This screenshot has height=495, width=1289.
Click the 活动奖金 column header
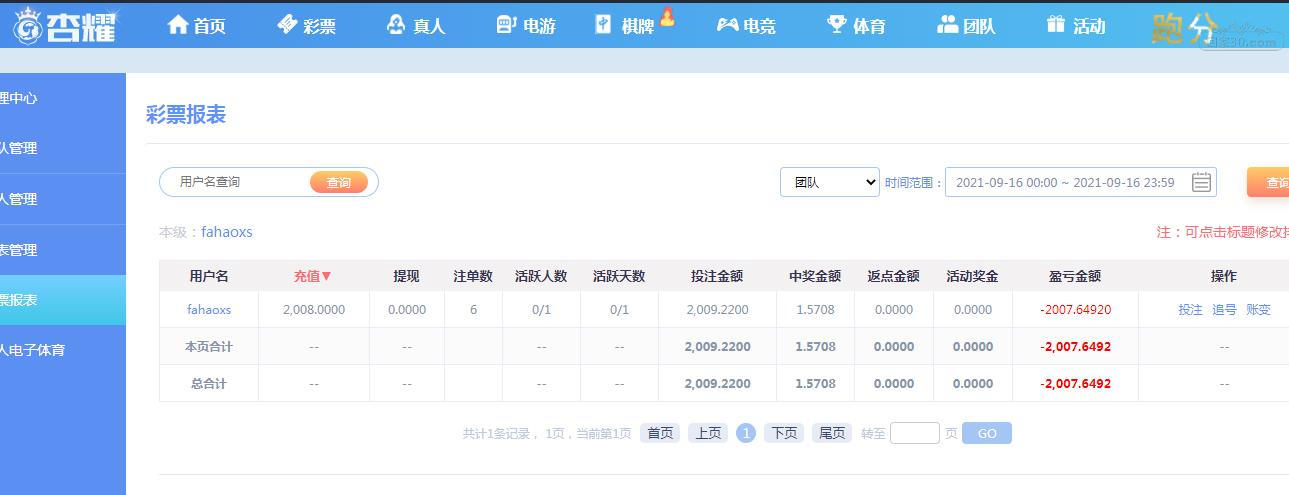(972, 276)
